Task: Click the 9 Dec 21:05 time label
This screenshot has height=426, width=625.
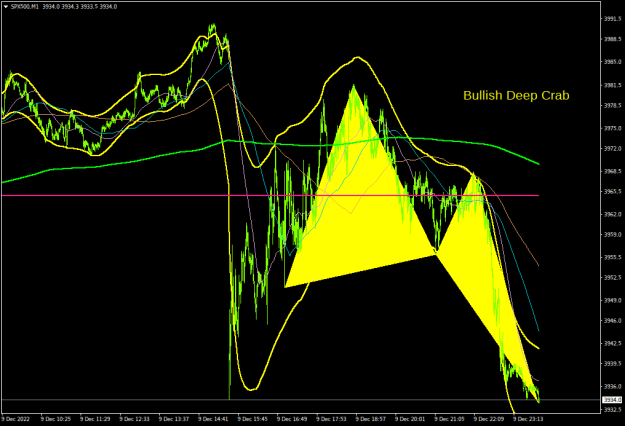Action: [x=450, y=419]
